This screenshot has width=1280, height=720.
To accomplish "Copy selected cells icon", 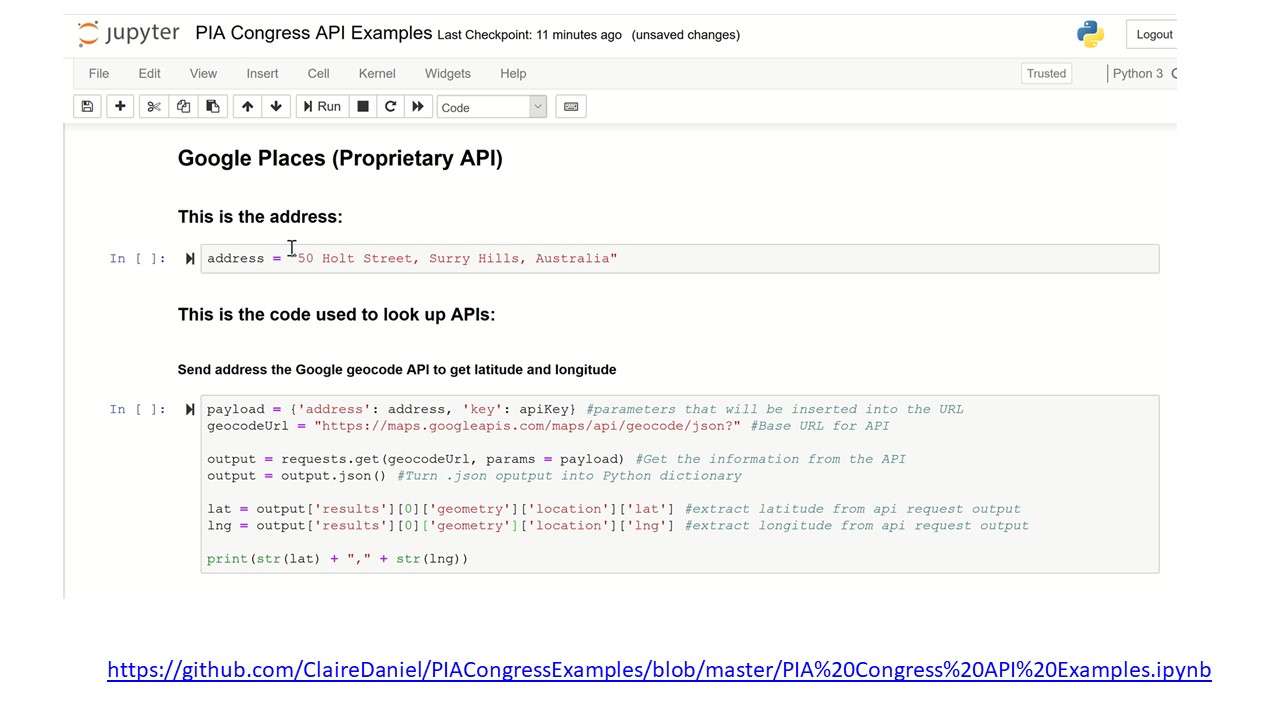I will pyautogui.click(x=183, y=106).
